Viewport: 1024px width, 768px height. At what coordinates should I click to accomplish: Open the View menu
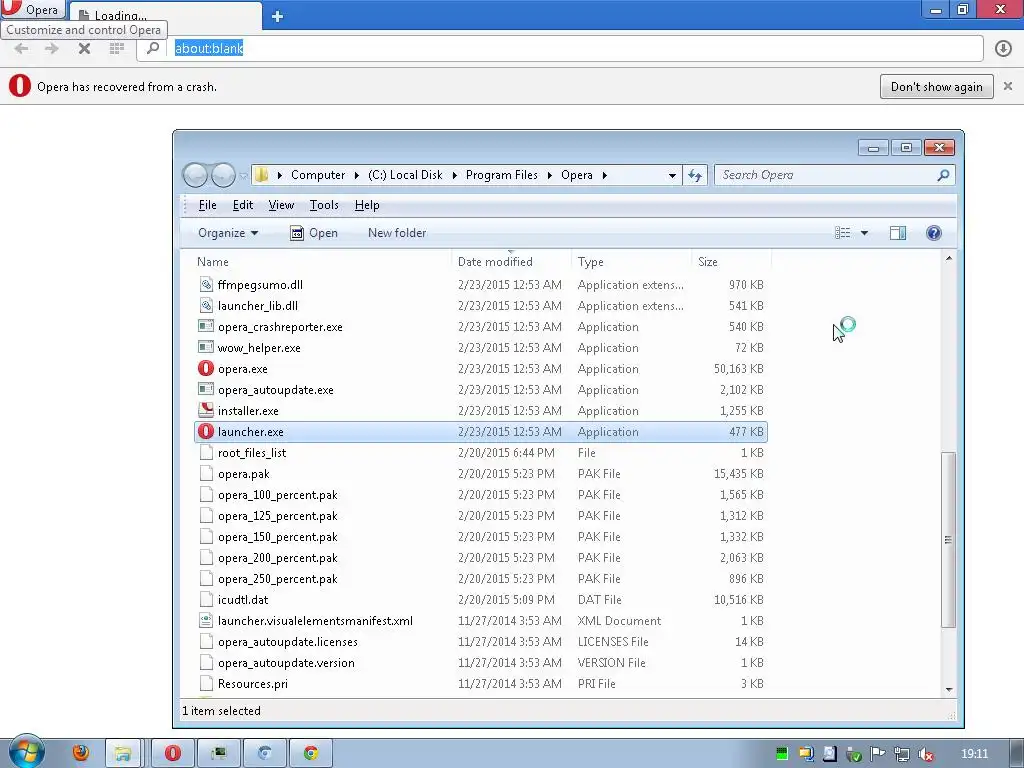coord(281,205)
